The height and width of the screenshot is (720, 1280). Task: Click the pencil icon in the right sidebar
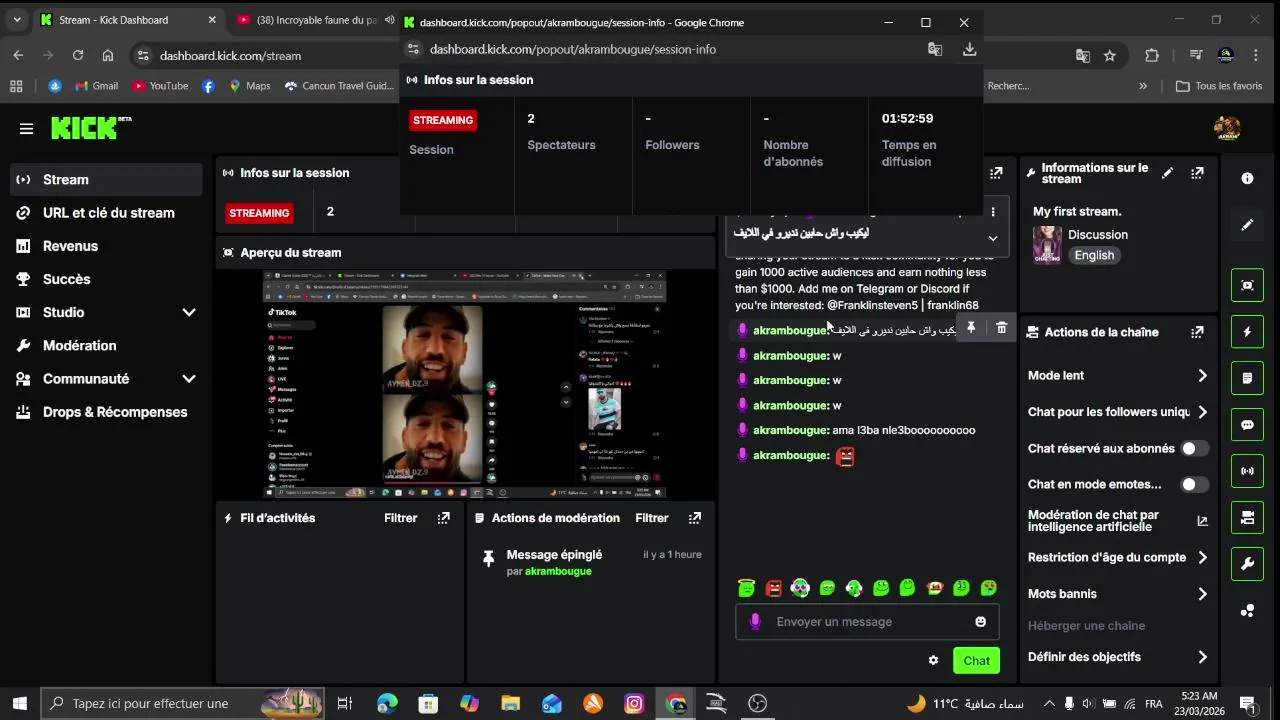tap(1247, 225)
